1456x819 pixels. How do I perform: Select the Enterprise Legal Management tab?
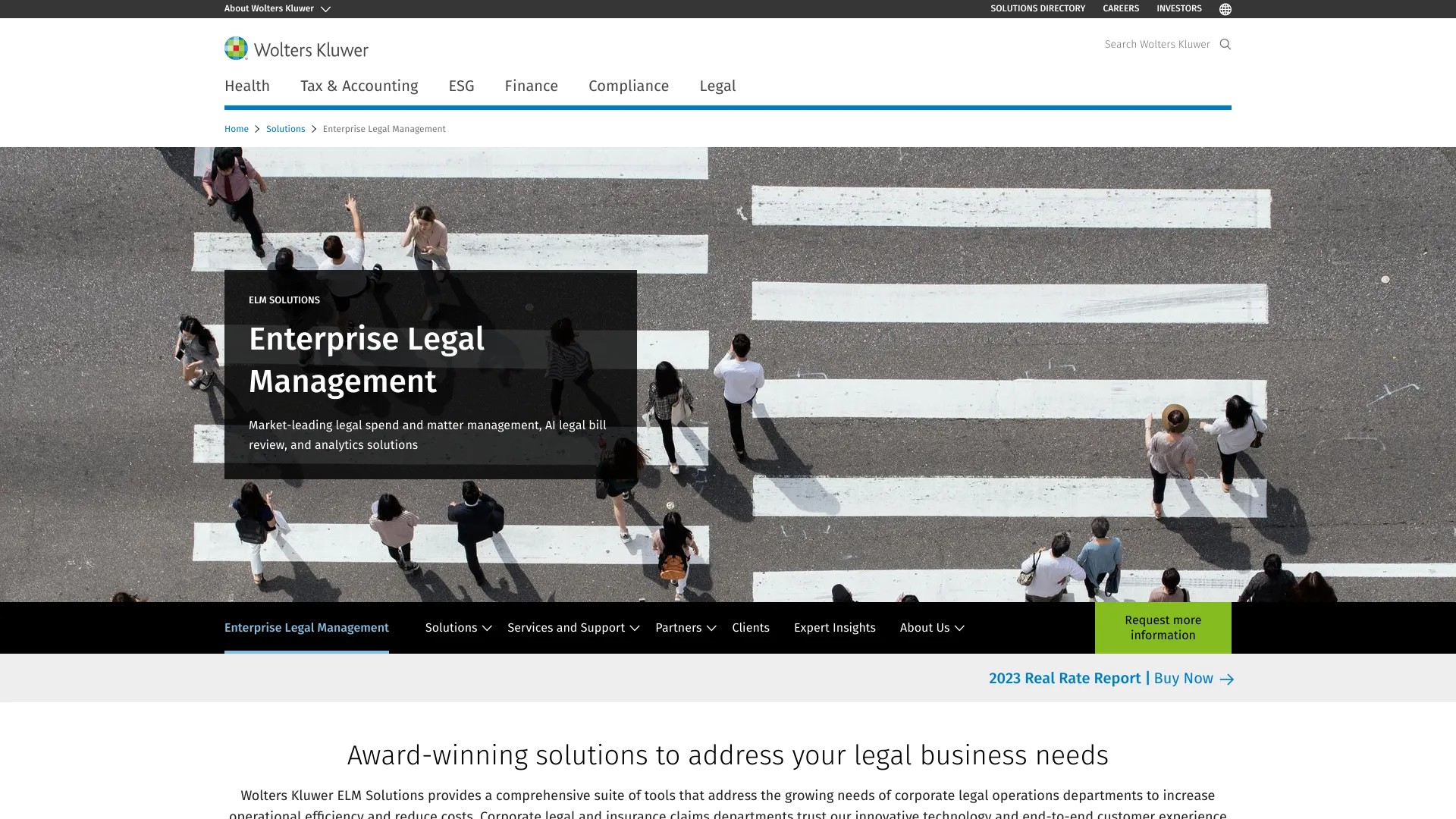coord(306,627)
